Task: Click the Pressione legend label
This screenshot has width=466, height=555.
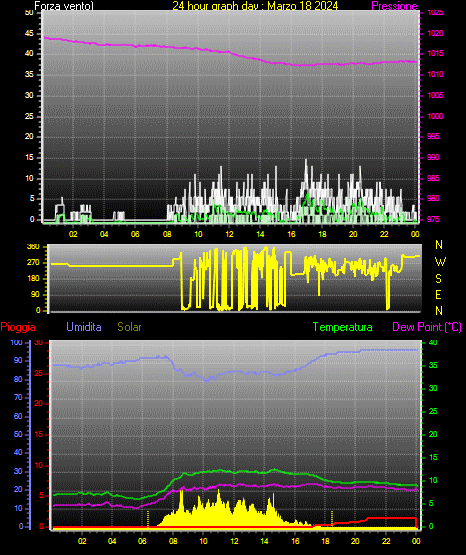Action: [x=394, y=6]
